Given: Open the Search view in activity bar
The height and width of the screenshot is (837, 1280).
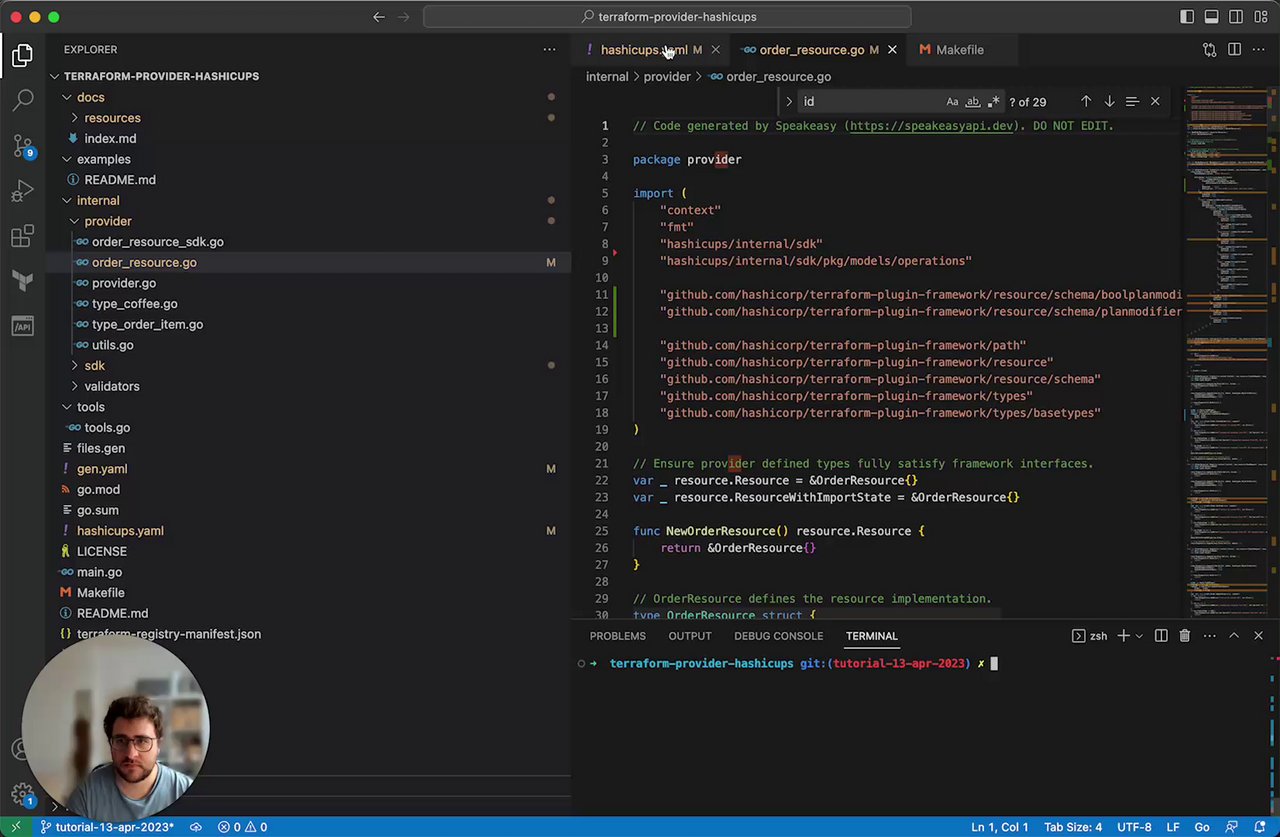Looking at the screenshot, I should coord(23,100).
